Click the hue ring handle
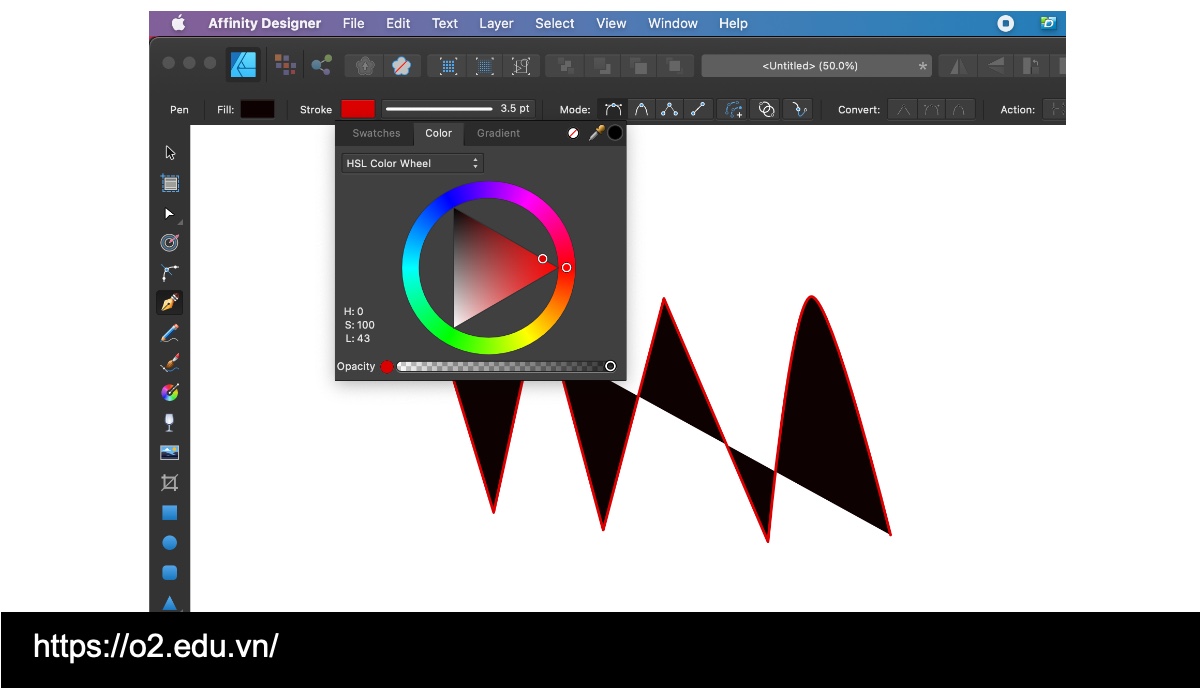The width and height of the screenshot is (1200, 688). coord(566,267)
